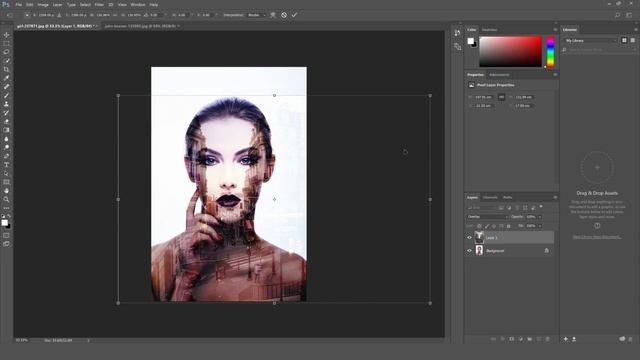Open the Color panel flyout menu
Viewport: 640px width, 360px height.
pos(555,30)
